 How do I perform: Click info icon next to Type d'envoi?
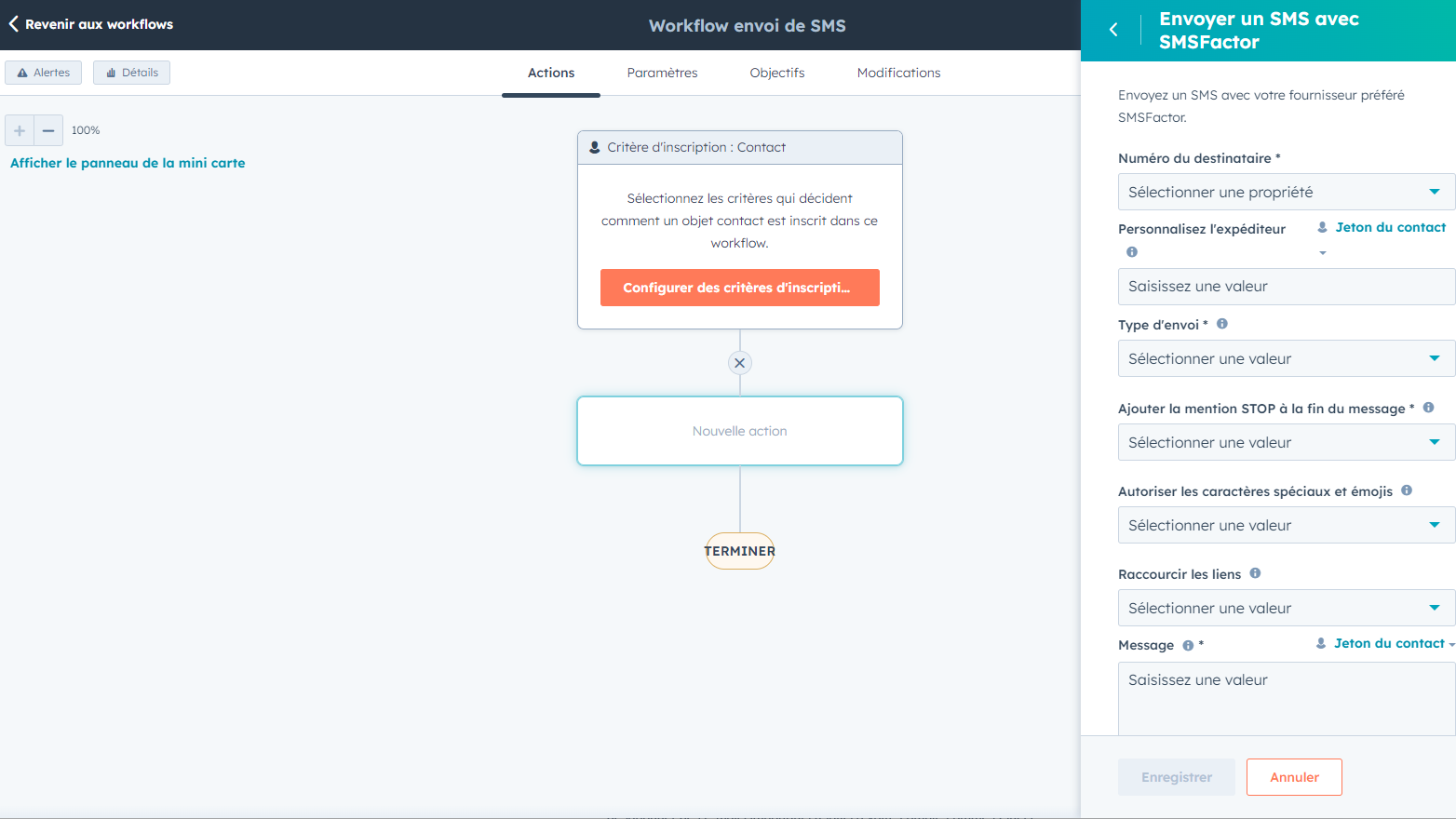(1222, 324)
